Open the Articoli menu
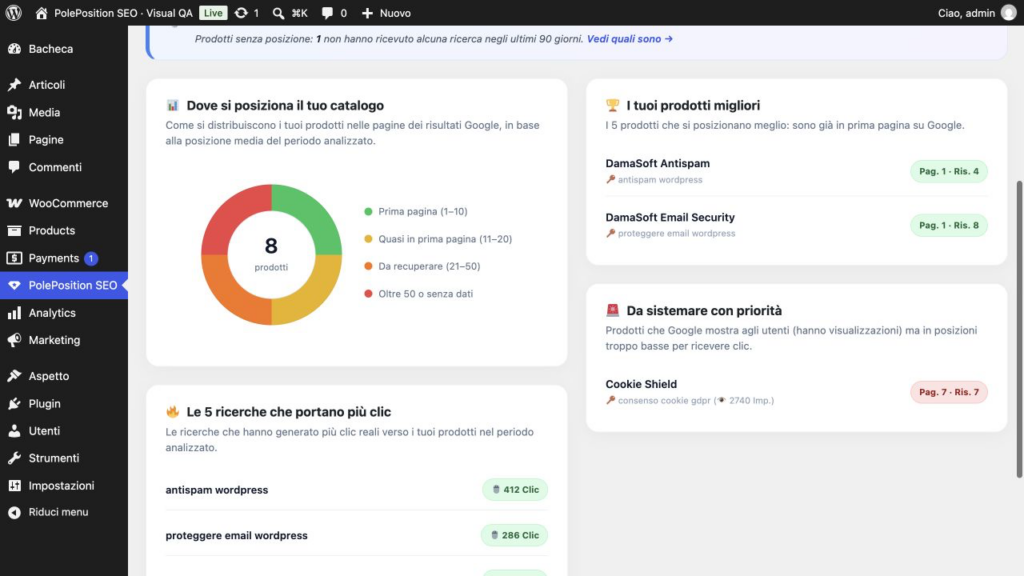Screen dimensions: 1024x576 [x=64, y=85]
